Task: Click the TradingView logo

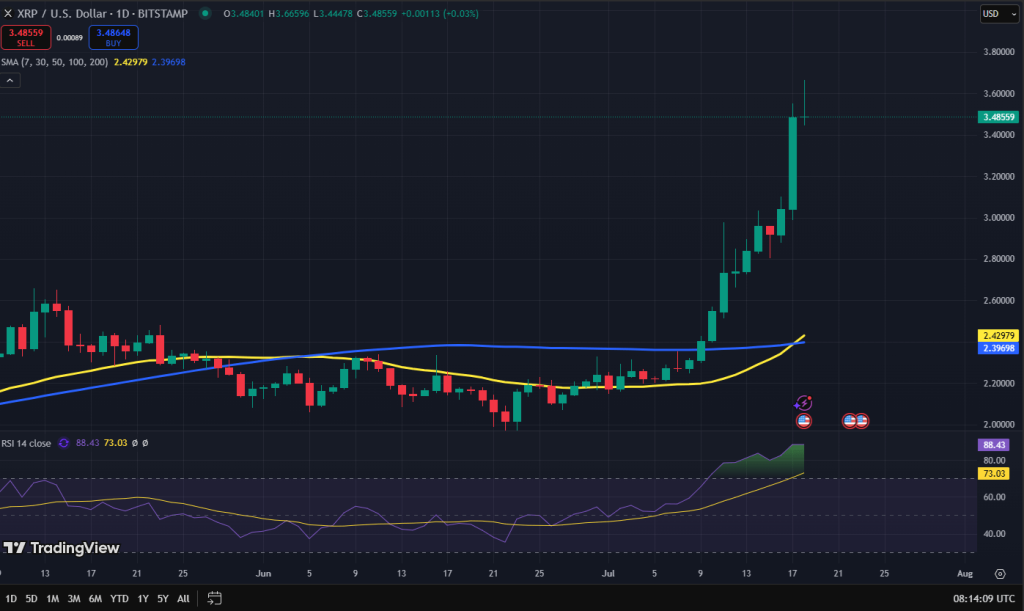Action: [61, 548]
